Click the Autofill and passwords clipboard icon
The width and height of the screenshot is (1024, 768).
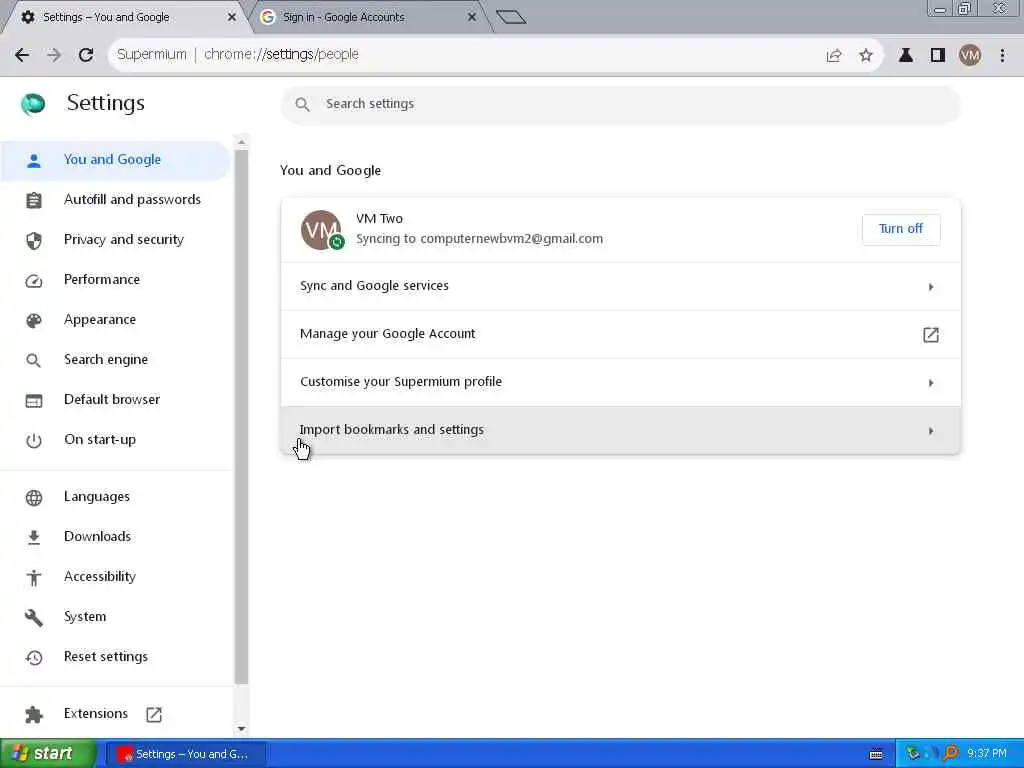33,200
